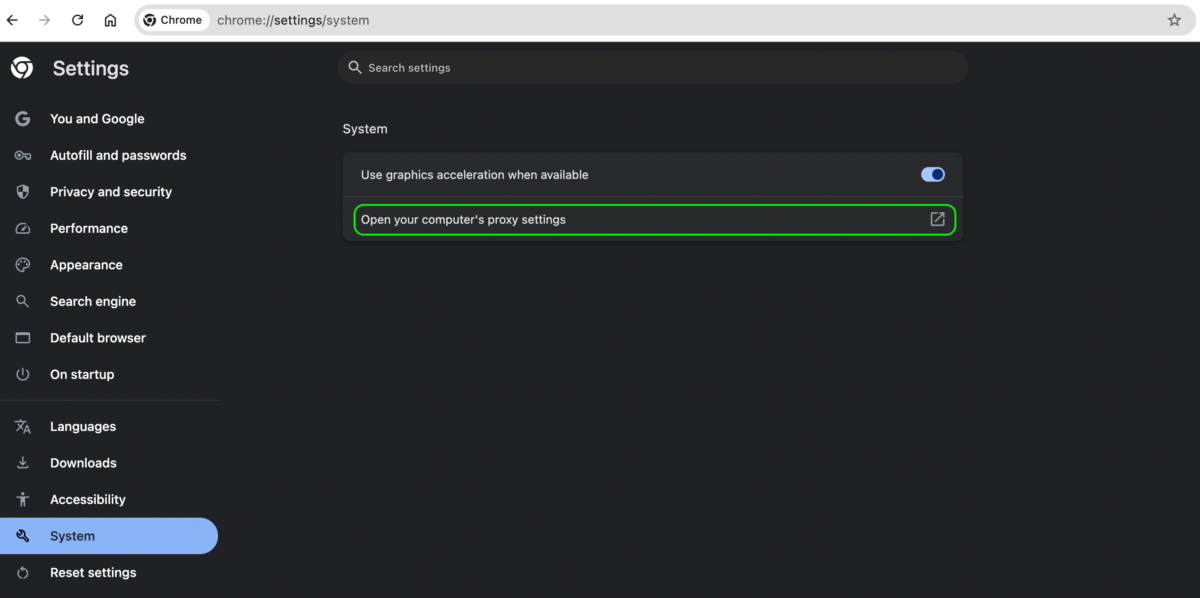The height and width of the screenshot is (598, 1200).
Task: Open Default browser settings
Action: click(98, 338)
